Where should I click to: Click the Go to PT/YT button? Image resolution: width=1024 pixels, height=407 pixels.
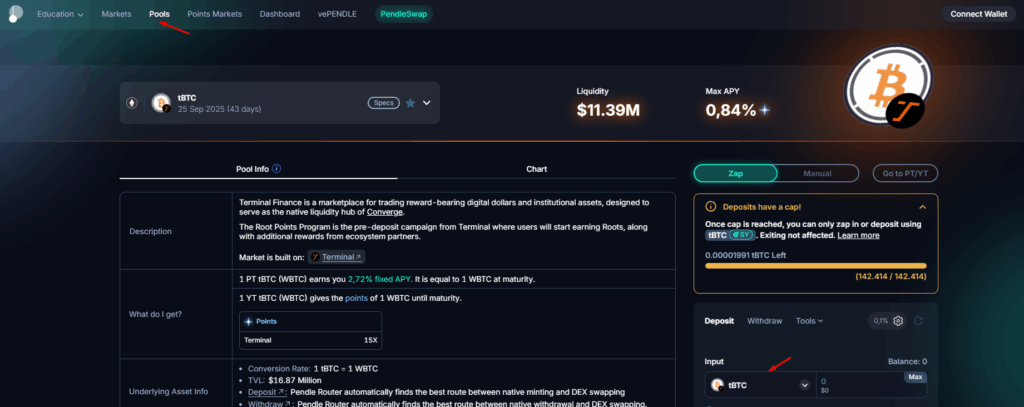(x=905, y=173)
